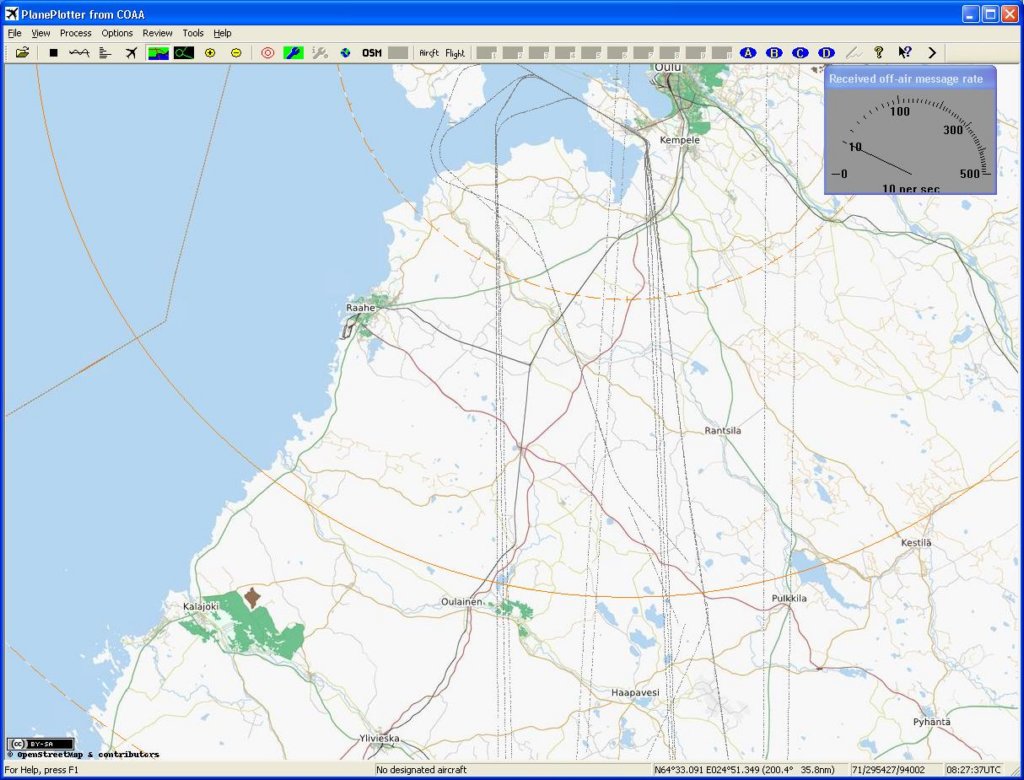Expand the toolbar with the right chevron

pos(932,53)
